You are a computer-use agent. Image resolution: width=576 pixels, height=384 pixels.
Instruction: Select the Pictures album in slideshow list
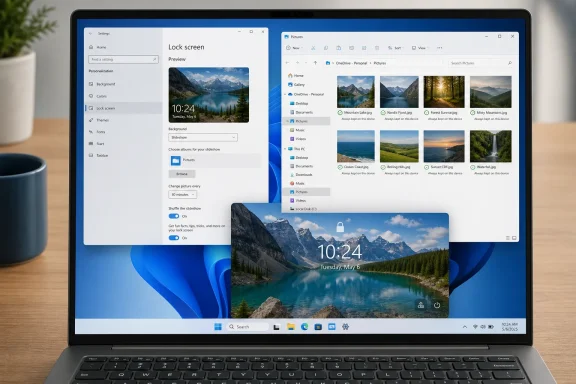pyautogui.click(x=215, y=160)
